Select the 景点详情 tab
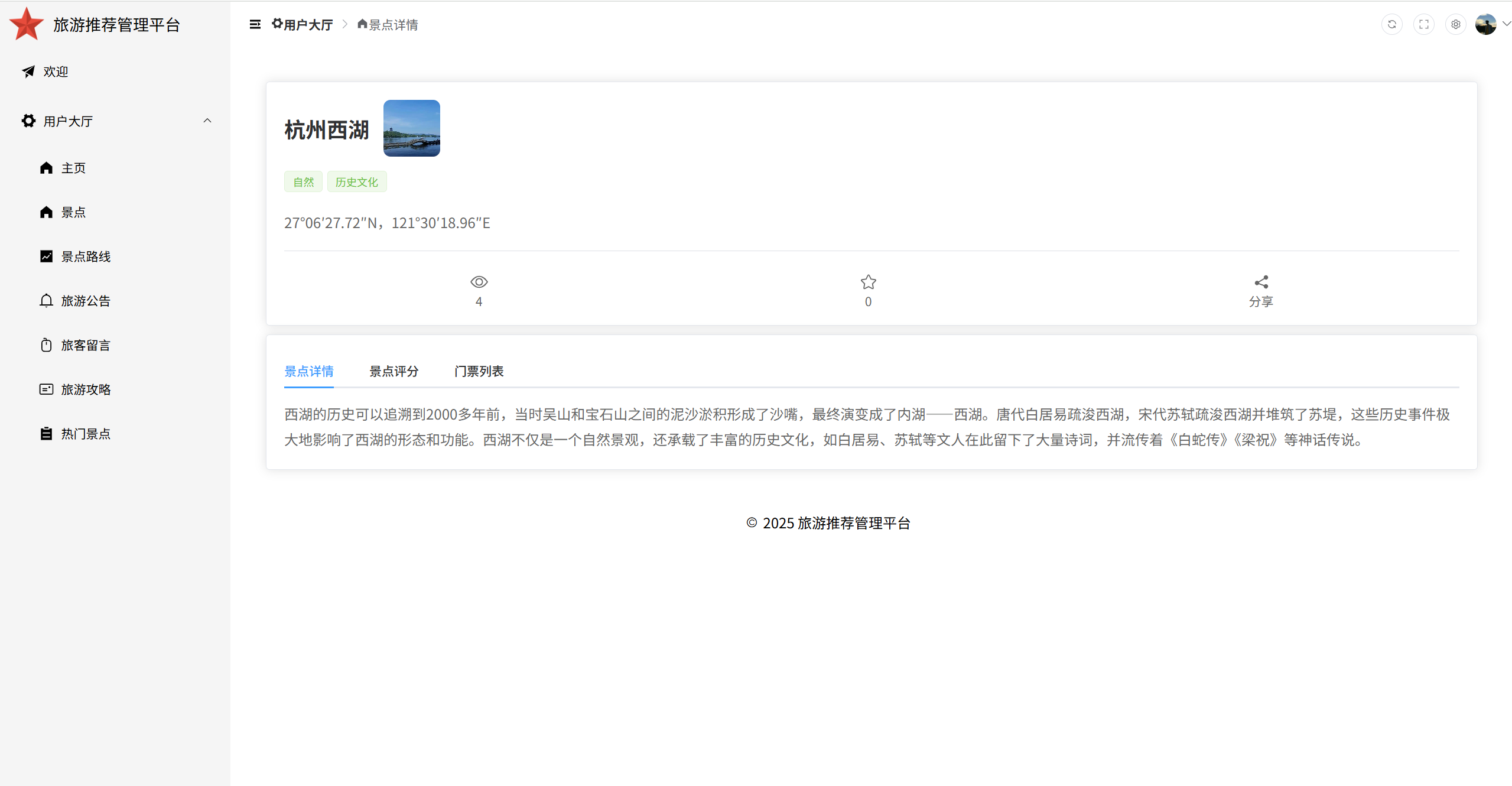This screenshot has height=786, width=1512. [x=308, y=371]
